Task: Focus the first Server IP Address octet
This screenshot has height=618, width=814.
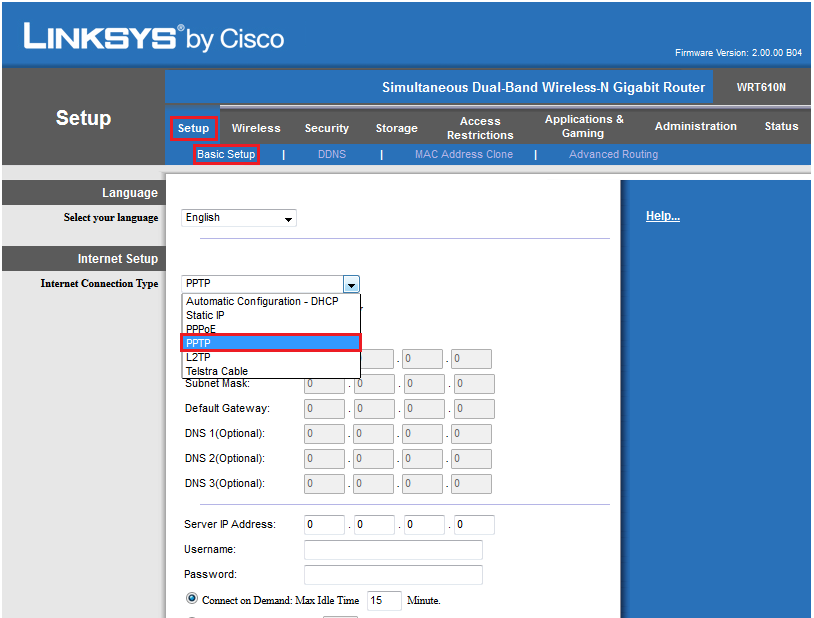Action: tap(324, 525)
